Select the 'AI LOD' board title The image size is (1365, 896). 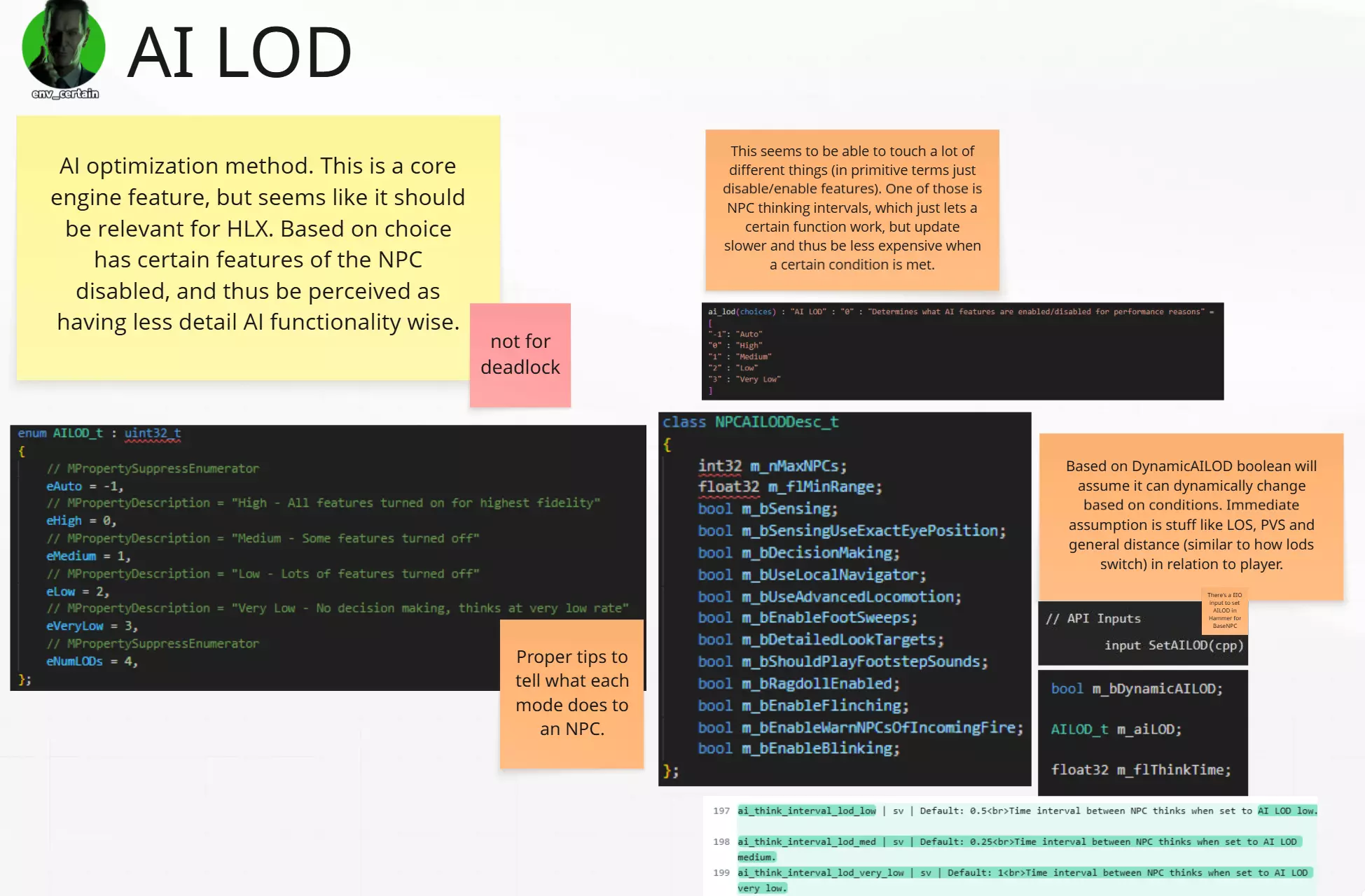[x=240, y=52]
